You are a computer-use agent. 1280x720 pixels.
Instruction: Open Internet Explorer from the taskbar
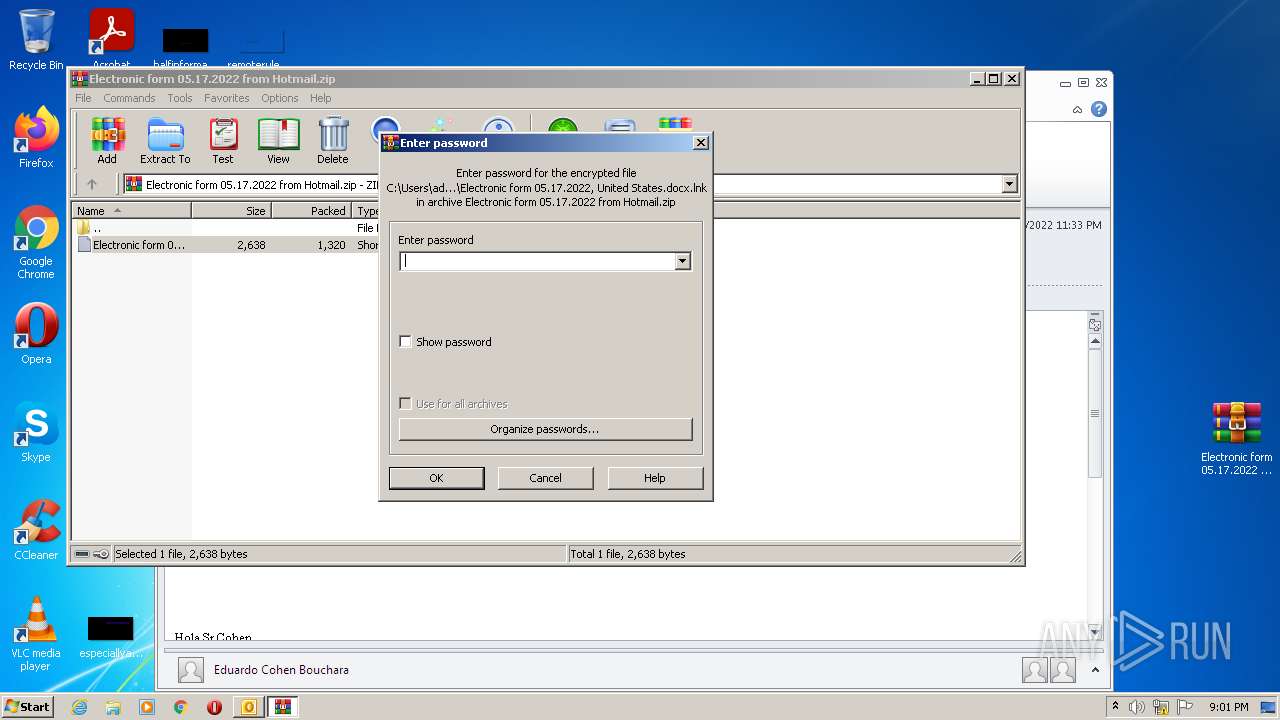point(79,707)
